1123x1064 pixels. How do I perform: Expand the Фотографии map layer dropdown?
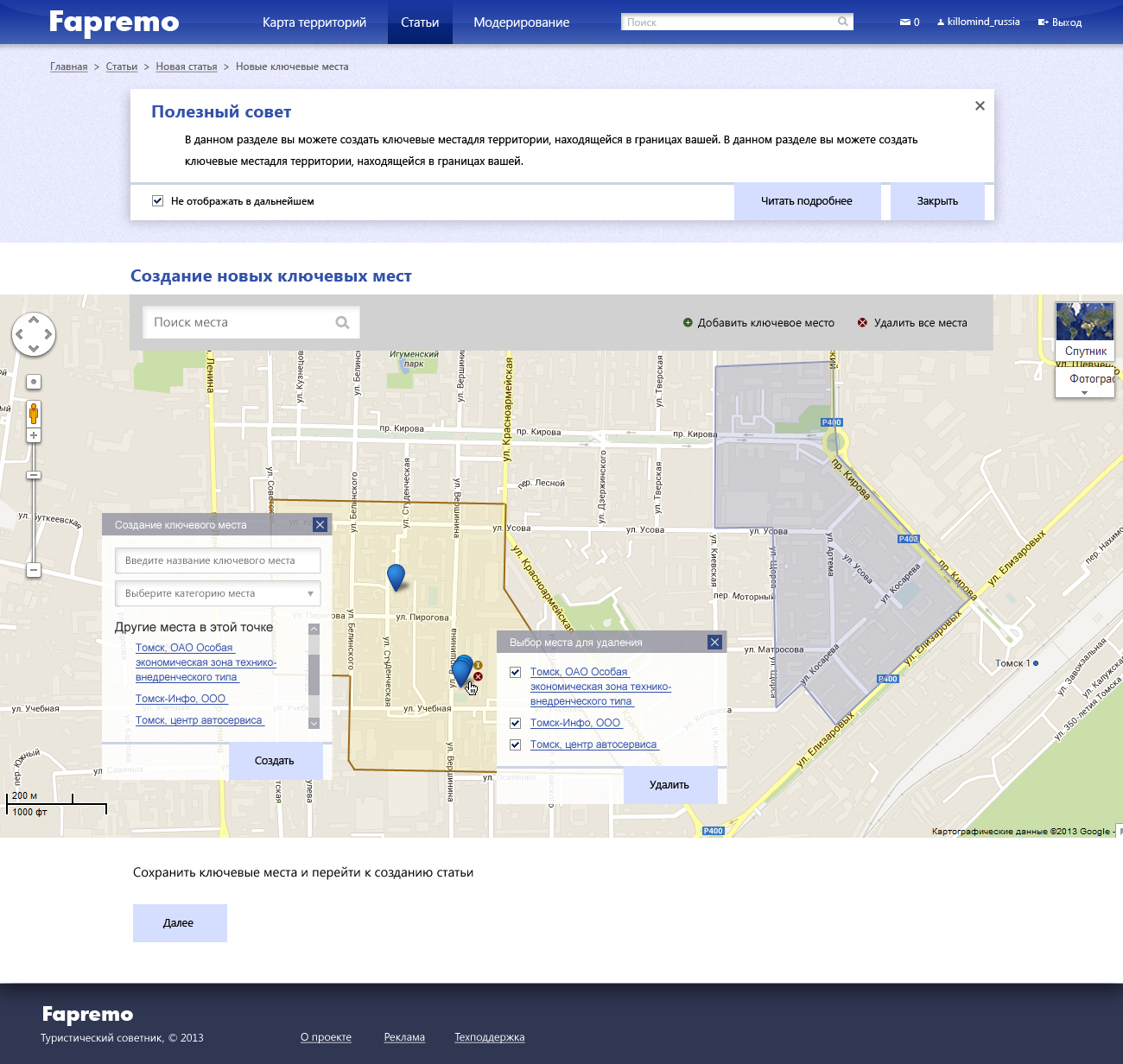point(1085,391)
